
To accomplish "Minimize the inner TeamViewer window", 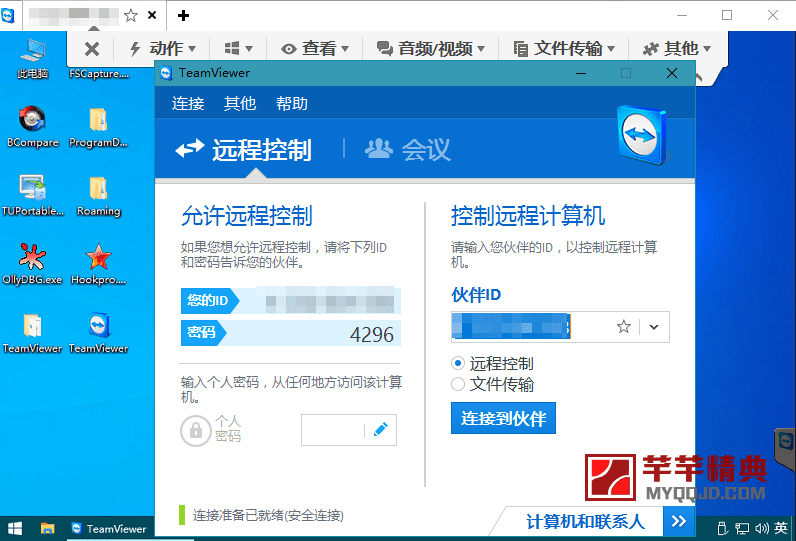I will pos(581,74).
